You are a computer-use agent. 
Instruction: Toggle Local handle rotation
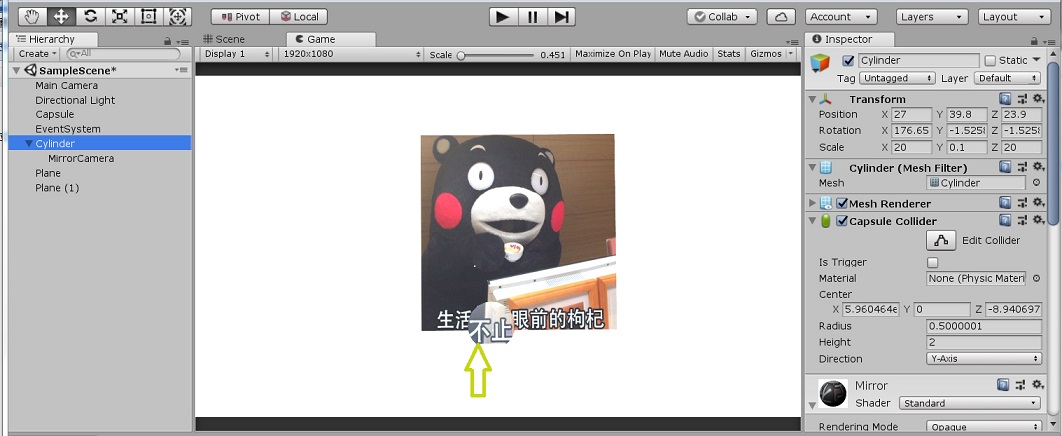tap(299, 17)
